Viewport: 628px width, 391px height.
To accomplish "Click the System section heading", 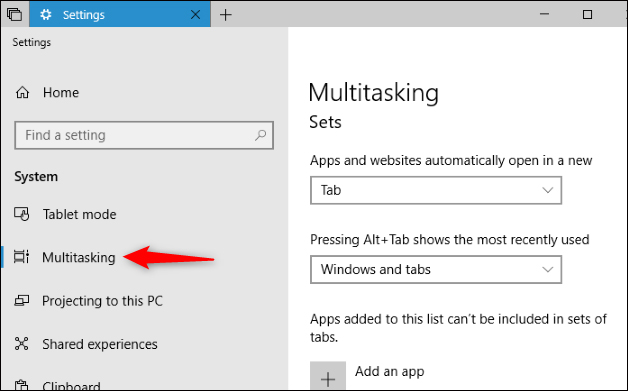I will point(36,177).
